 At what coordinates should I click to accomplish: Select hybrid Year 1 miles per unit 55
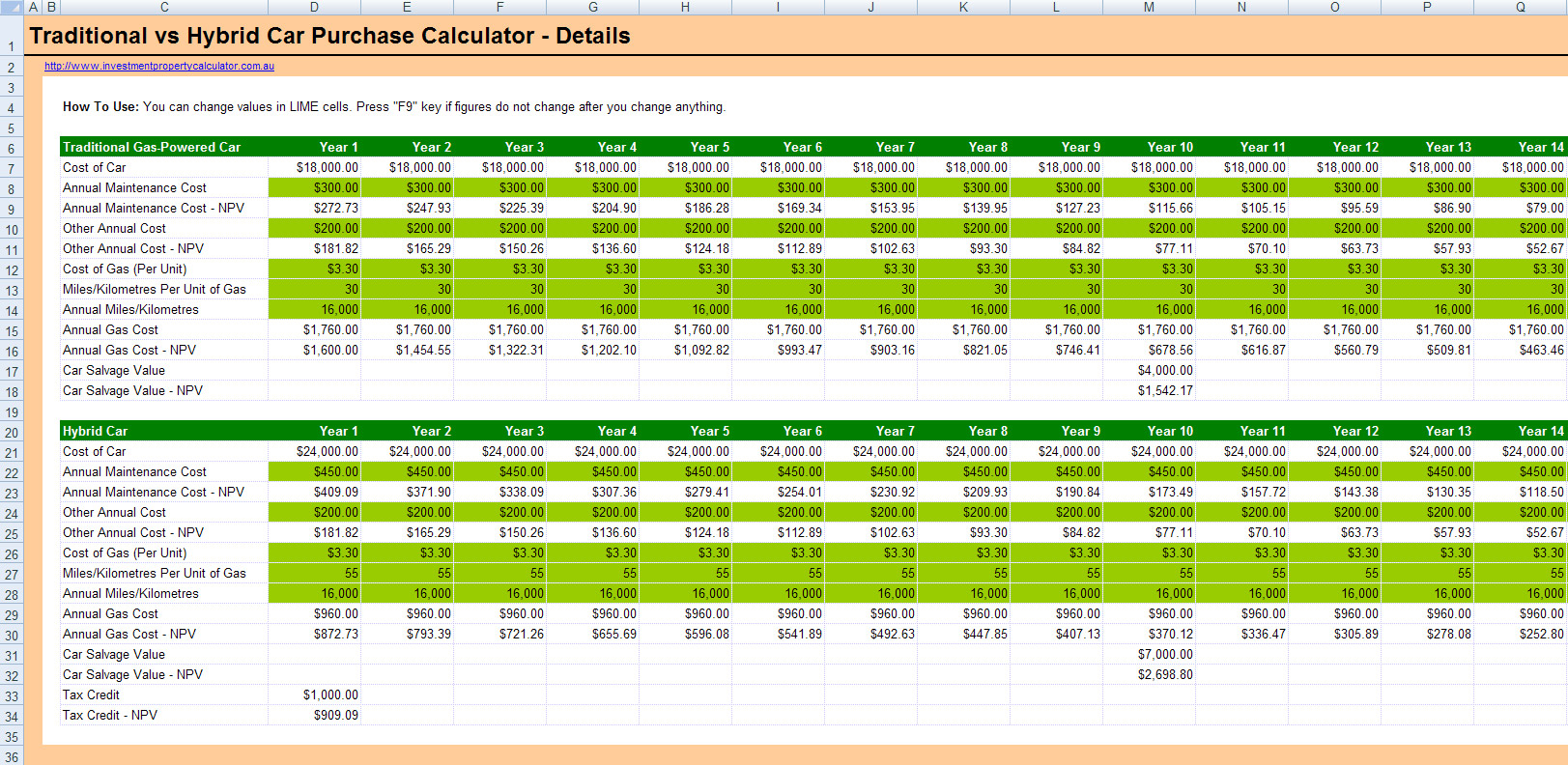coord(314,573)
